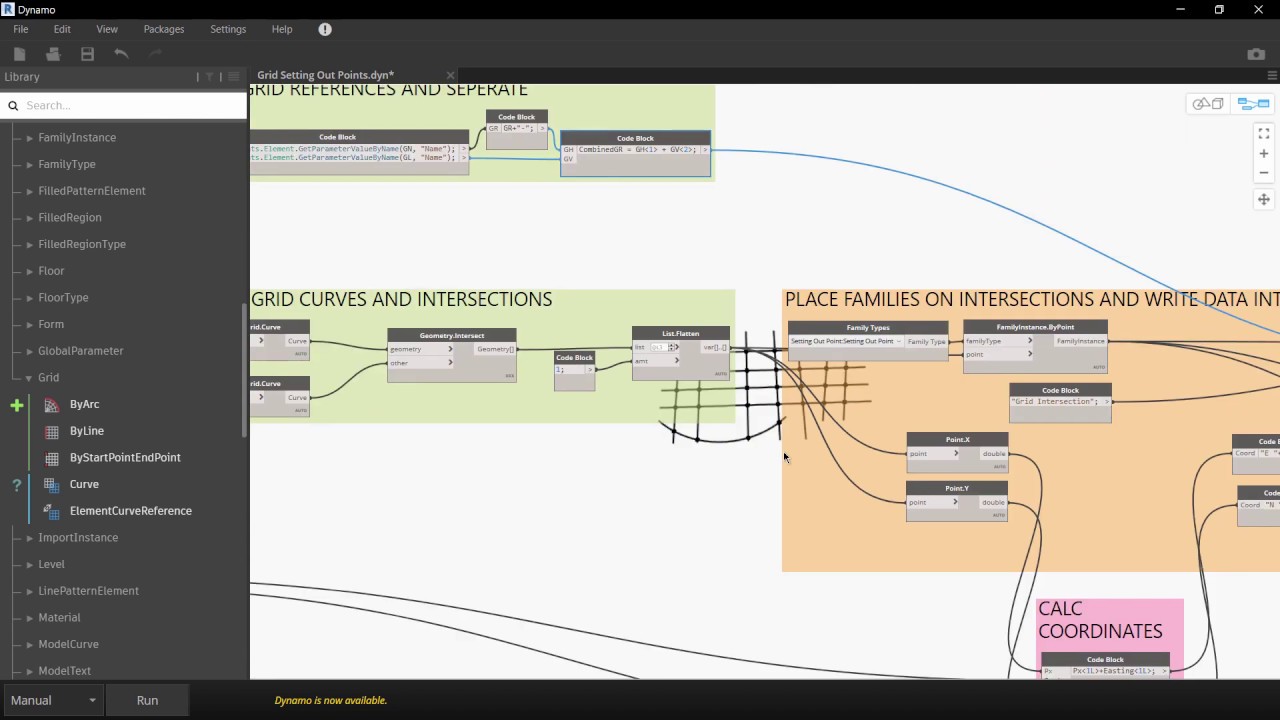Zoom in on the graph canvas

click(1264, 154)
